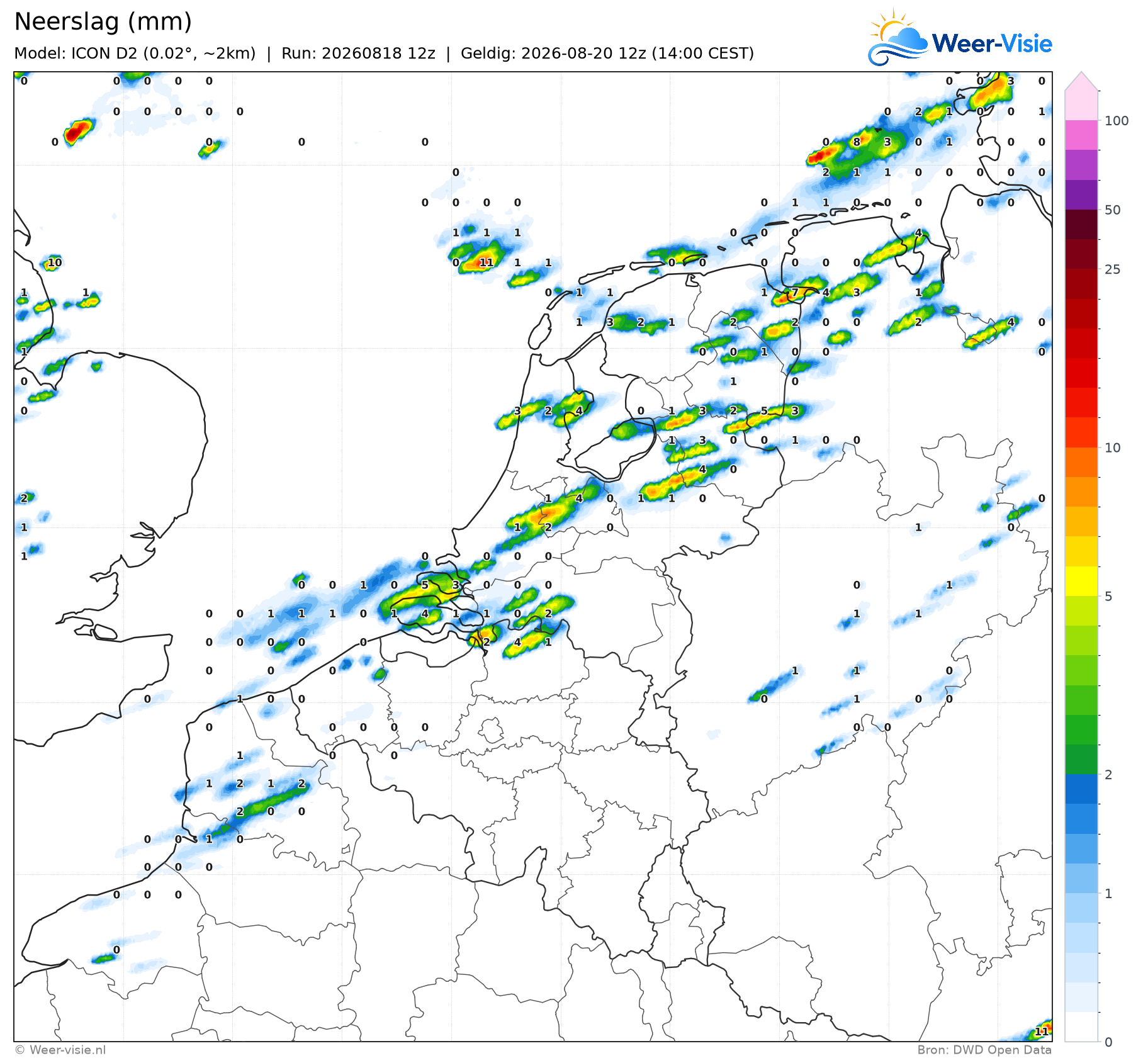Viewport: 1148px width, 1058px height.
Task: Click the Geldig 2026-08-20 12z timestamp
Action: (x=607, y=53)
